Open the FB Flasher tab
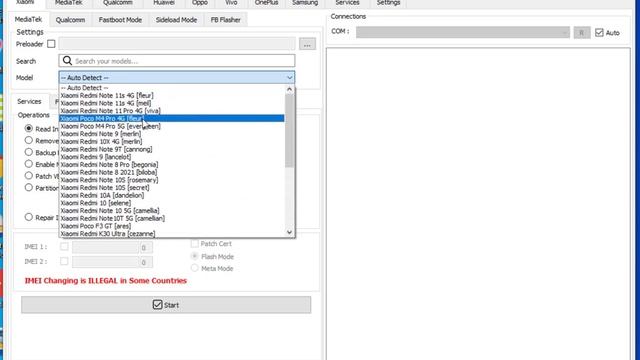This screenshot has width=640, height=360. click(x=225, y=20)
